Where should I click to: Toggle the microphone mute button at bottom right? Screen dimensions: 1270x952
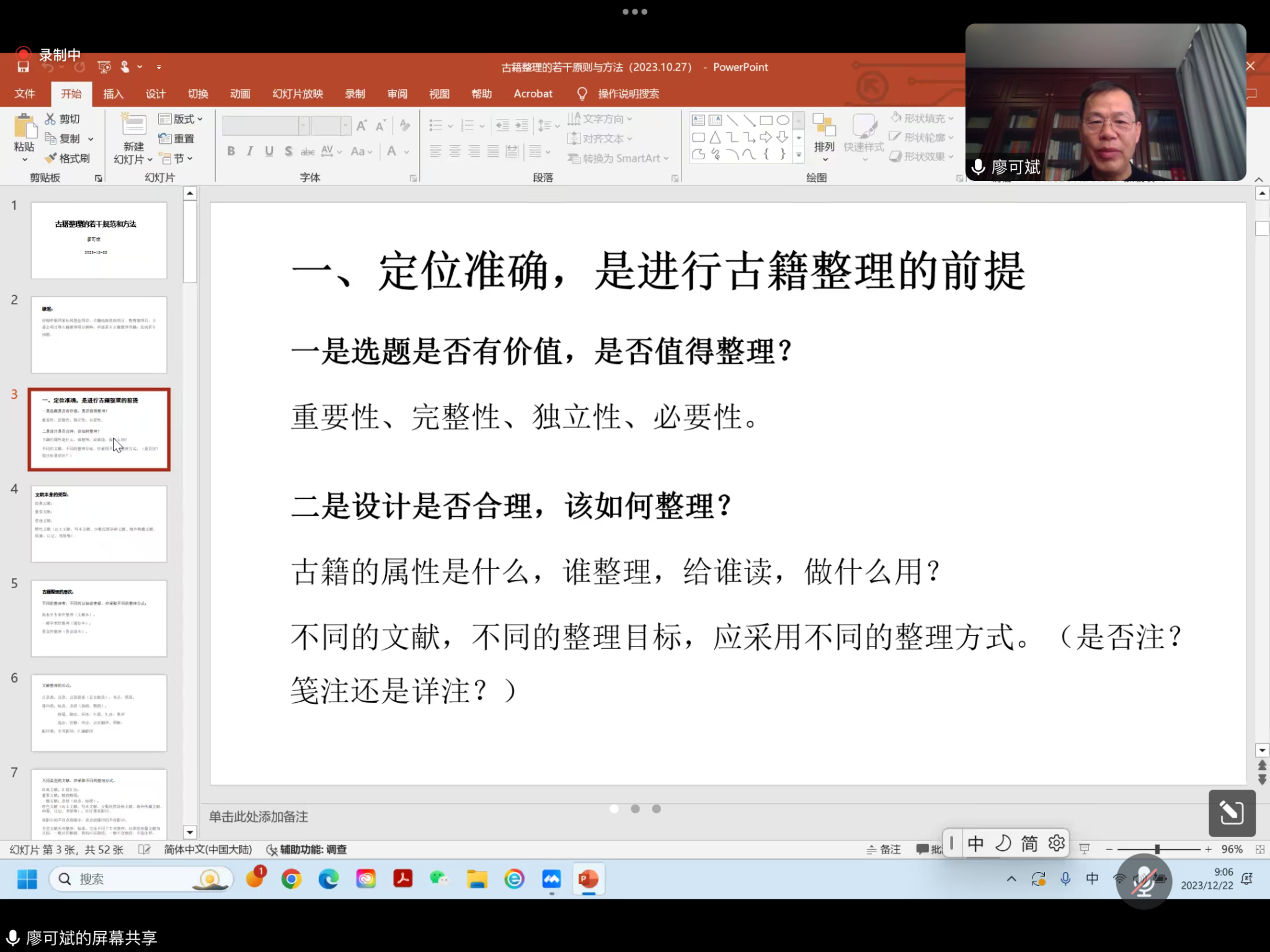tap(1143, 881)
